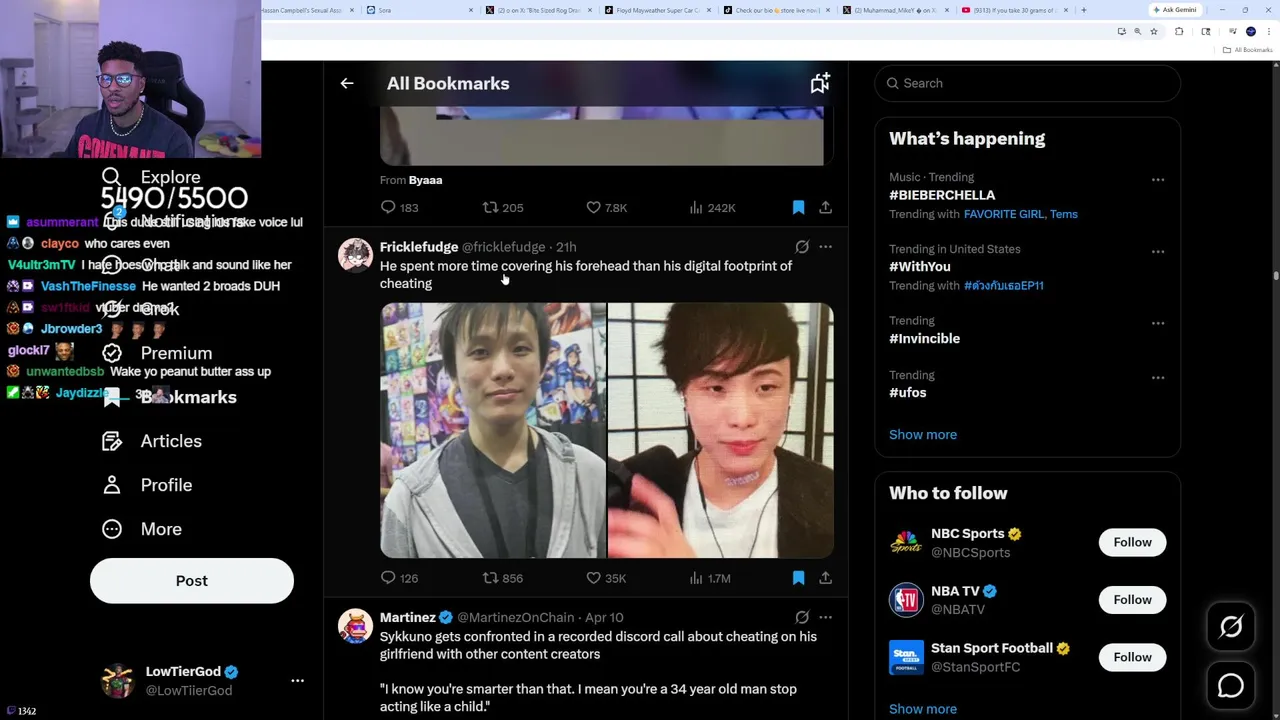Image resolution: width=1280 pixels, height=720 pixels.
Task: Open Premium in the sidebar
Action: click(158, 353)
